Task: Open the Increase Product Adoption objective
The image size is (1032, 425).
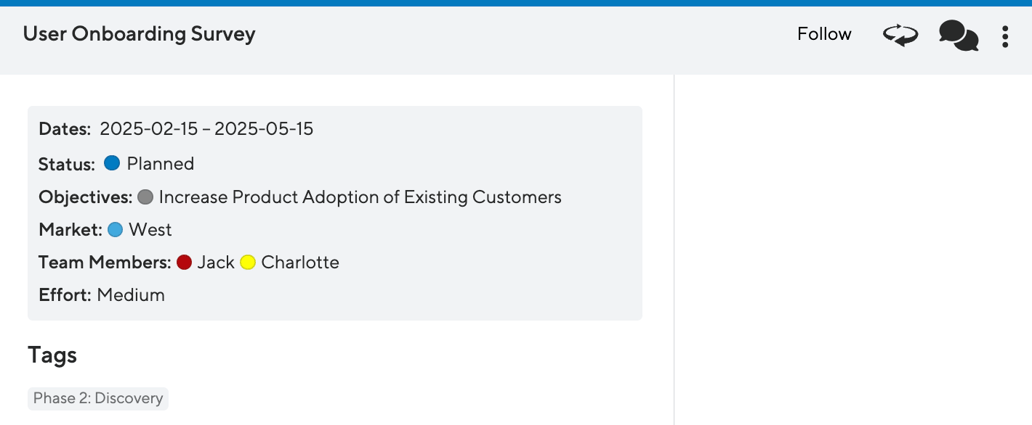Action: coord(360,197)
